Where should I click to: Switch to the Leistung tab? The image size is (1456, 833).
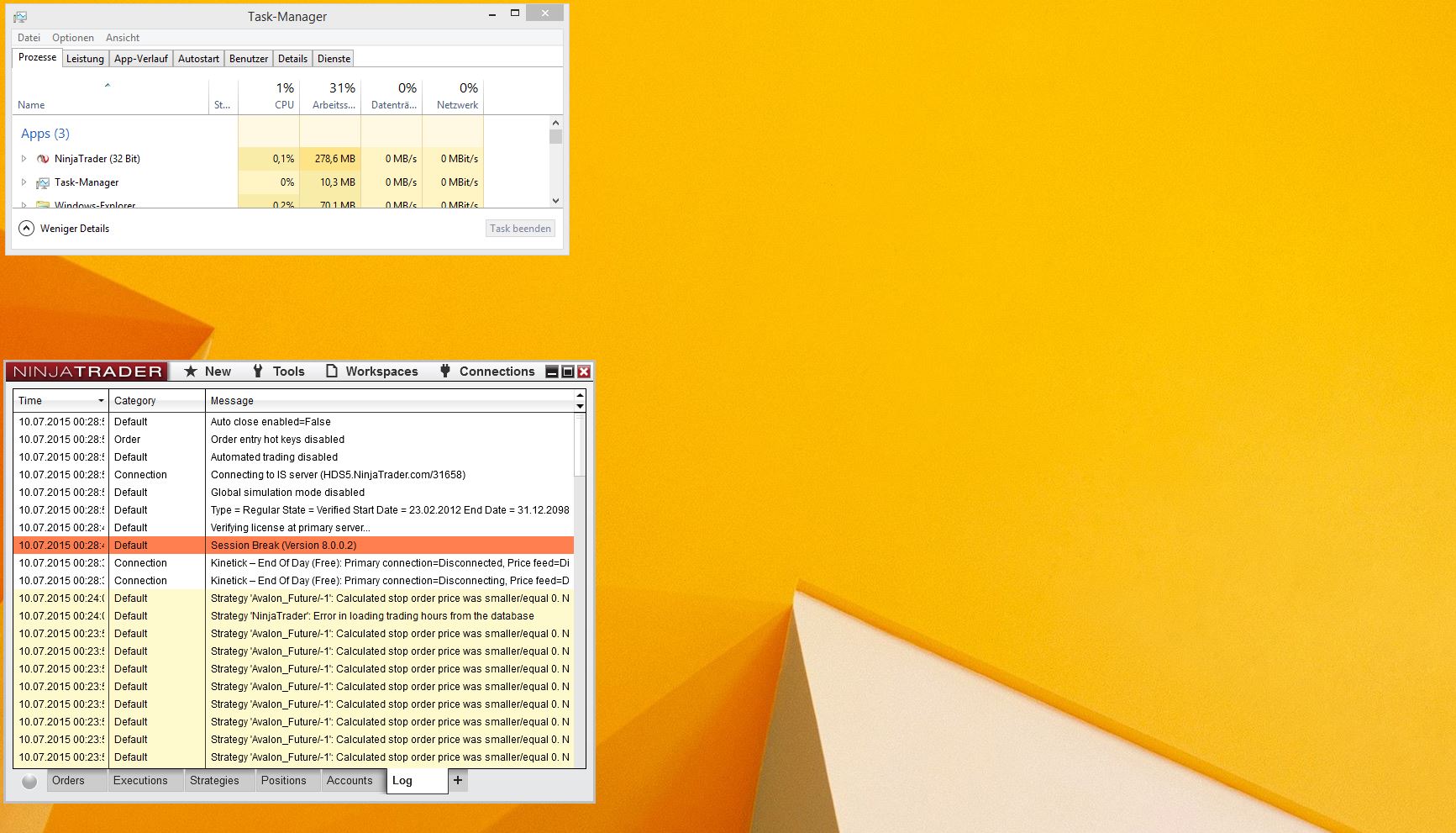(86, 59)
